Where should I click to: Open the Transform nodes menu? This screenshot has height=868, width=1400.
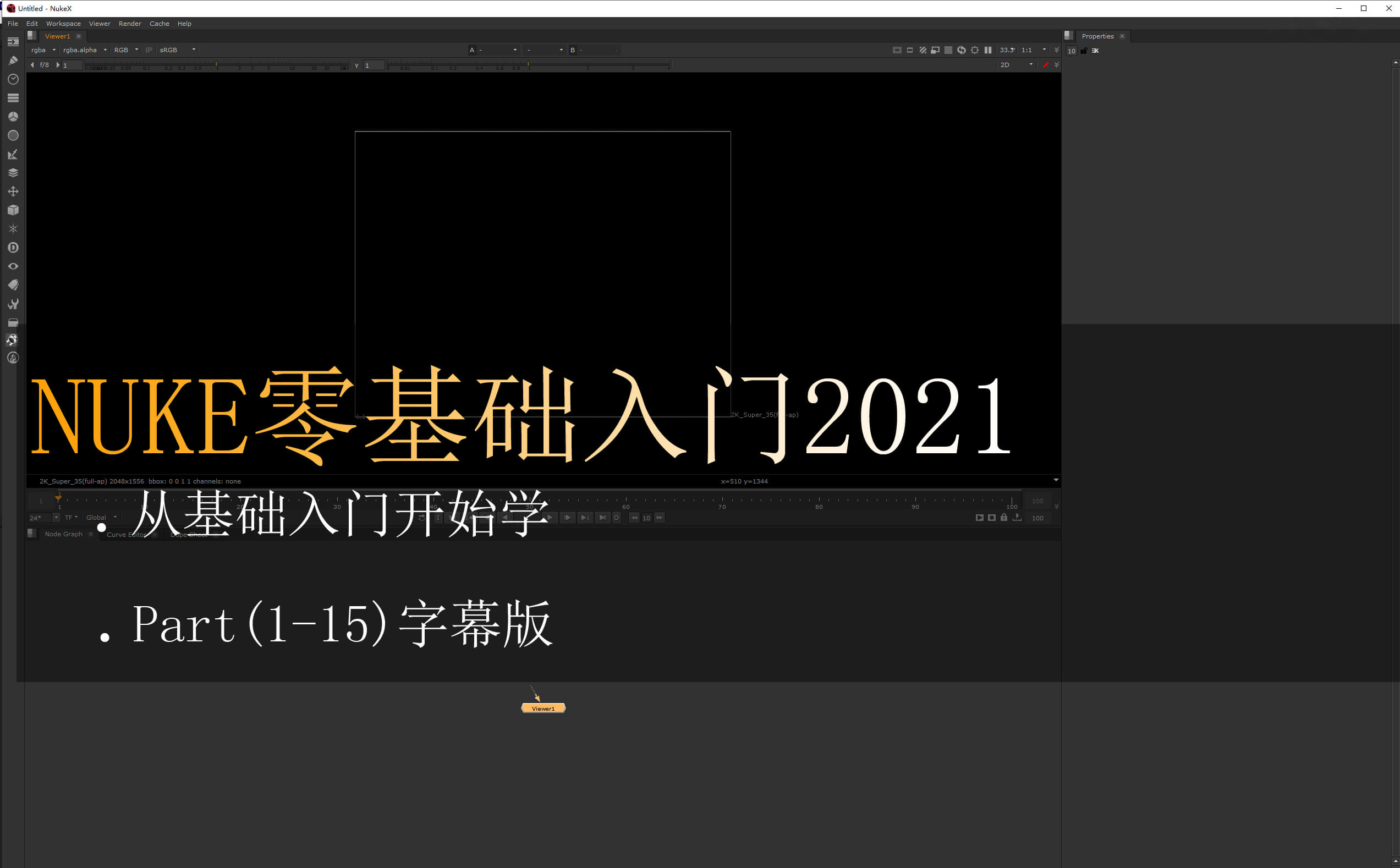[13, 192]
